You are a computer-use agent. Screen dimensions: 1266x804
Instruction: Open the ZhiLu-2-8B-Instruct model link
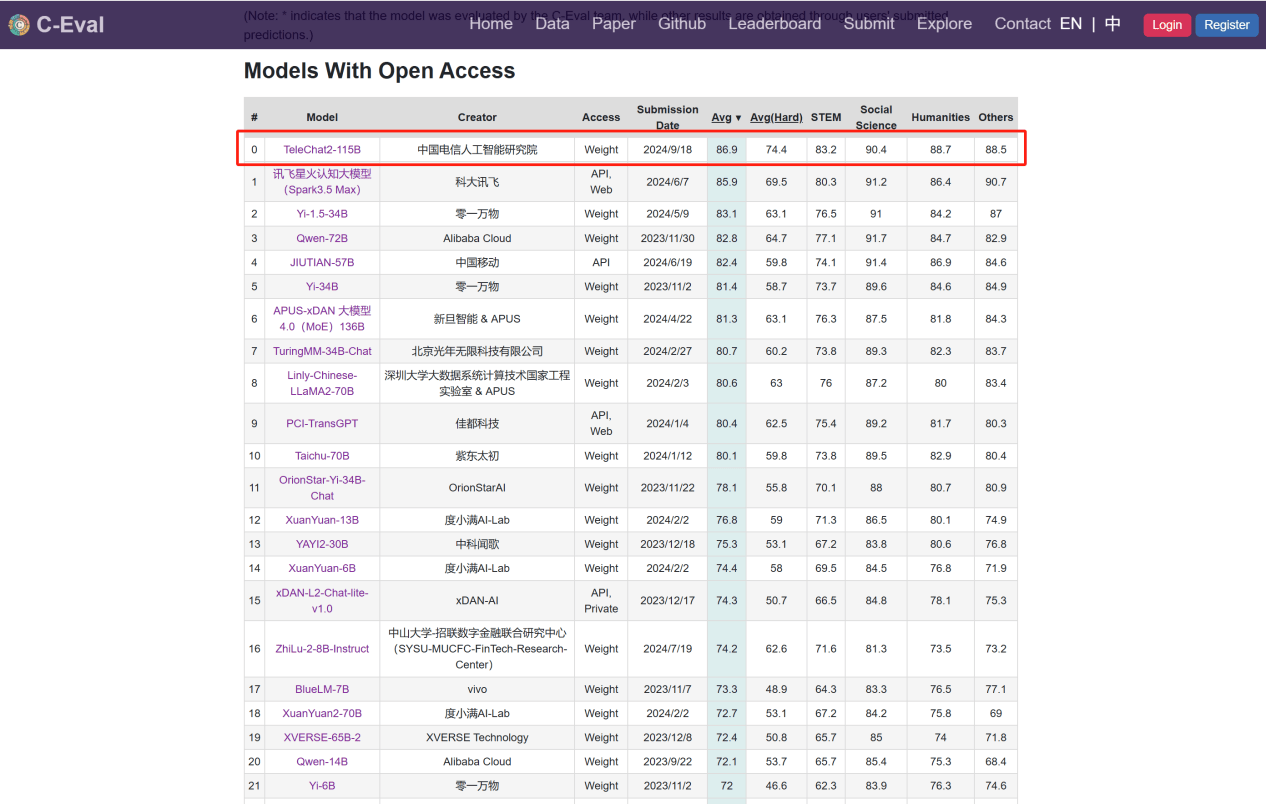pyautogui.click(x=322, y=649)
